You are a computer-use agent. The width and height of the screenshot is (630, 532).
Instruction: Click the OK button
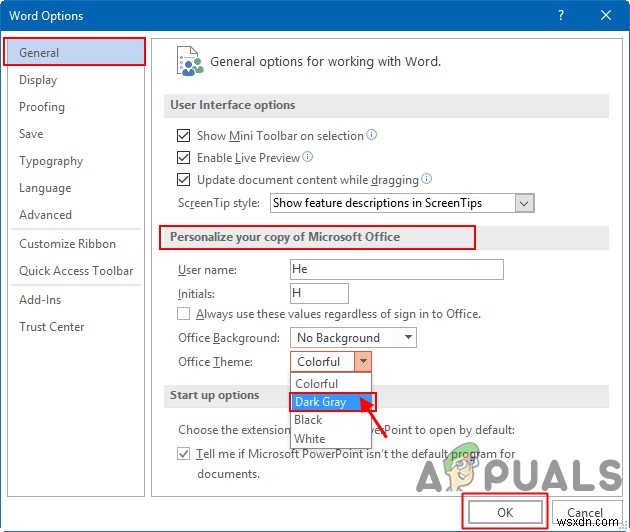[x=505, y=512]
